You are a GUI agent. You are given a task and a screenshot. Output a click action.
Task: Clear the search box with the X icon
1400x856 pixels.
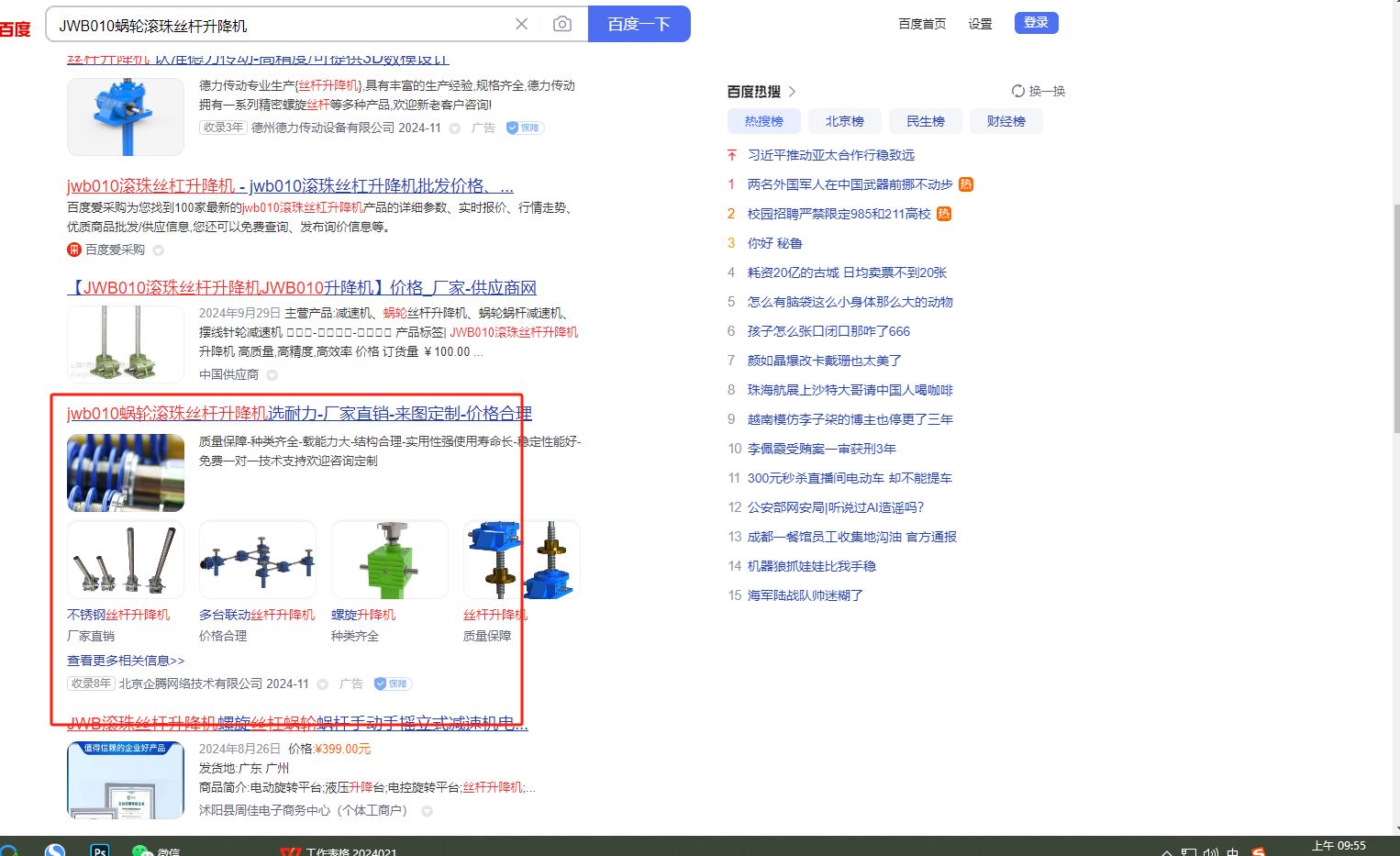(x=521, y=24)
